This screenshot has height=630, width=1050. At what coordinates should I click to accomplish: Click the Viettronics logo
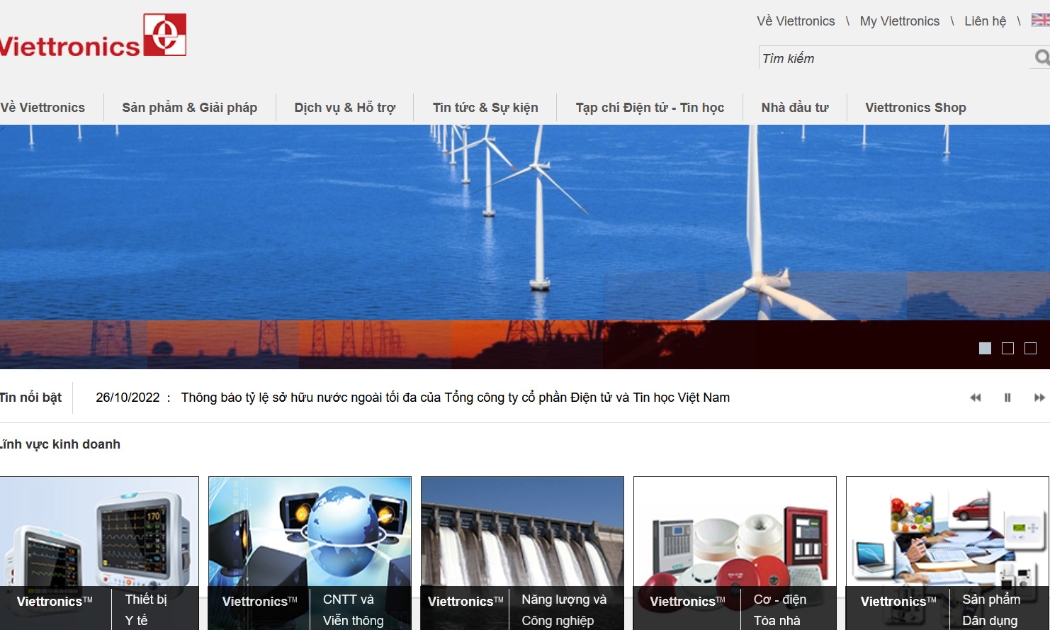click(92, 35)
